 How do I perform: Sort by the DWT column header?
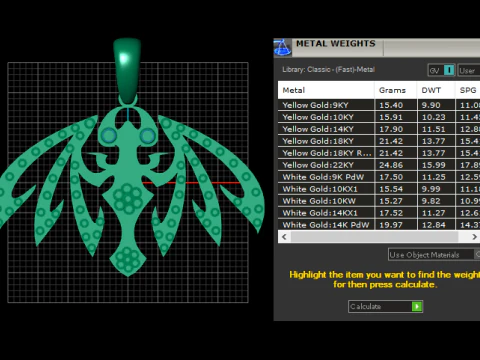[436, 90]
